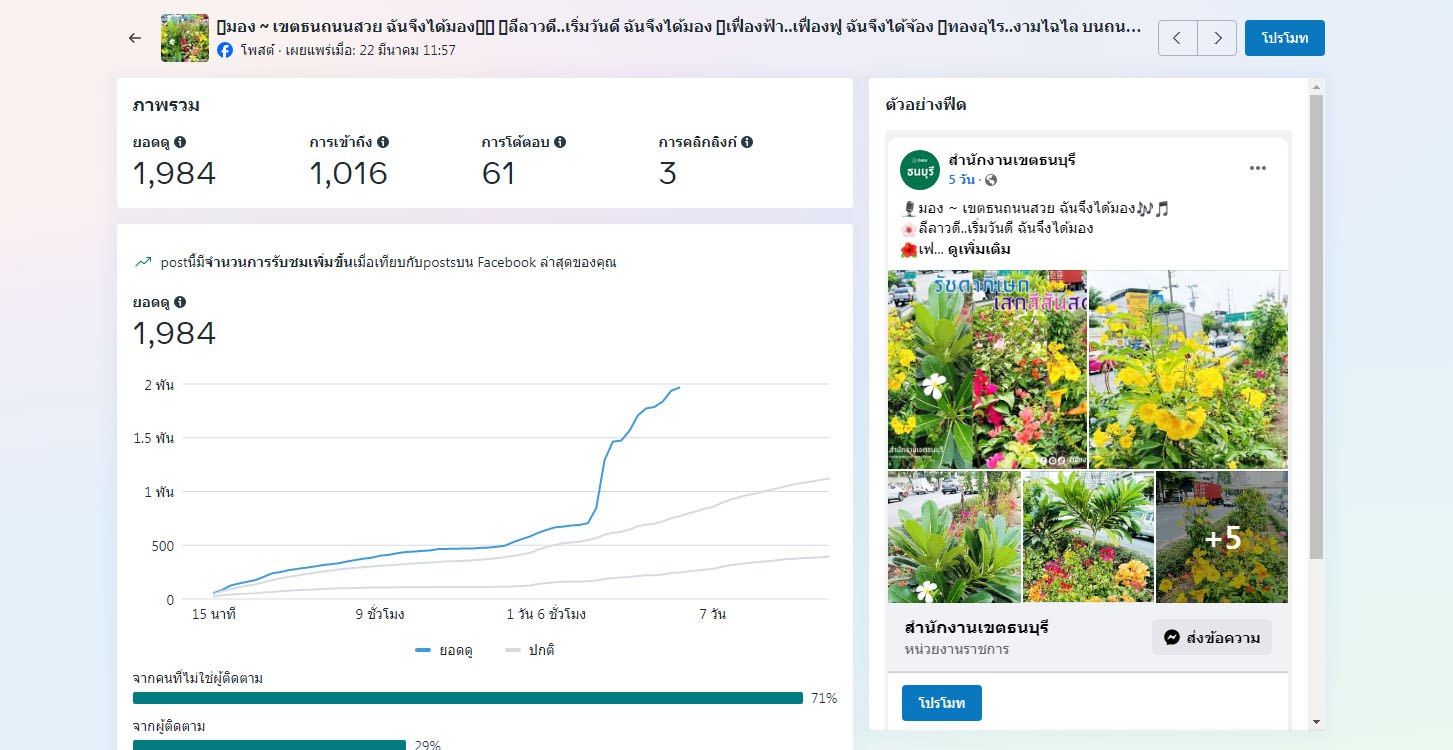The height and width of the screenshot is (750, 1453).
Task: Click the scrollbar up arrow in preview panel
Action: [1316, 87]
